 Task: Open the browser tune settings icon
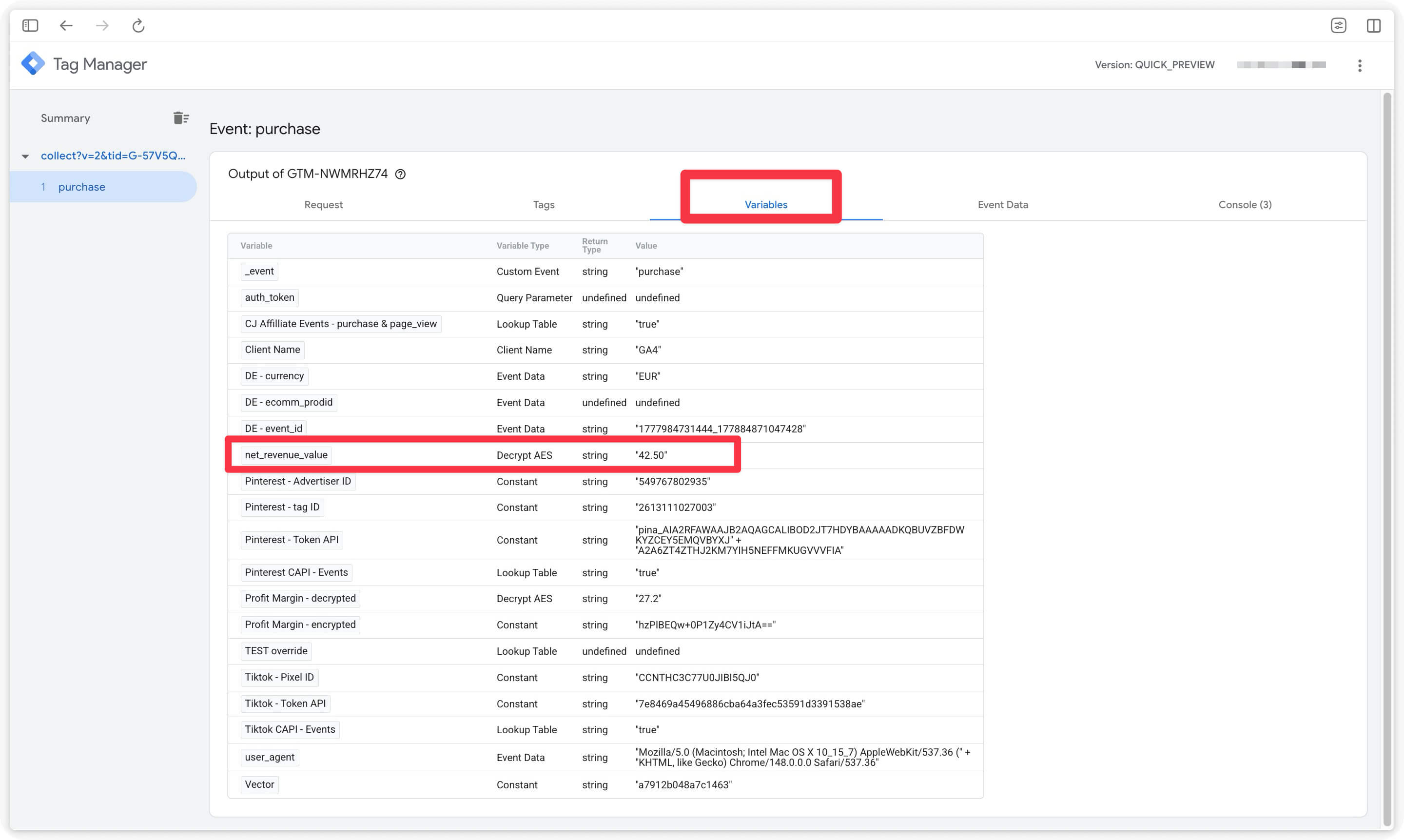[x=1338, y=25]
